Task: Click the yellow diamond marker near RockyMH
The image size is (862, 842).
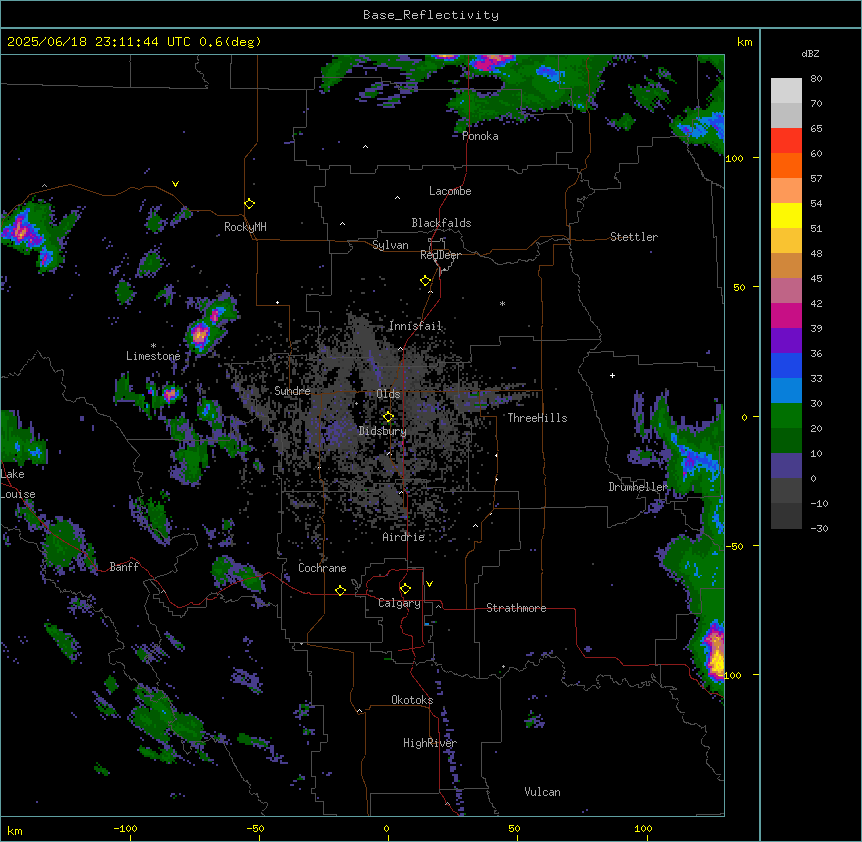Action: (x=250, y=204)
